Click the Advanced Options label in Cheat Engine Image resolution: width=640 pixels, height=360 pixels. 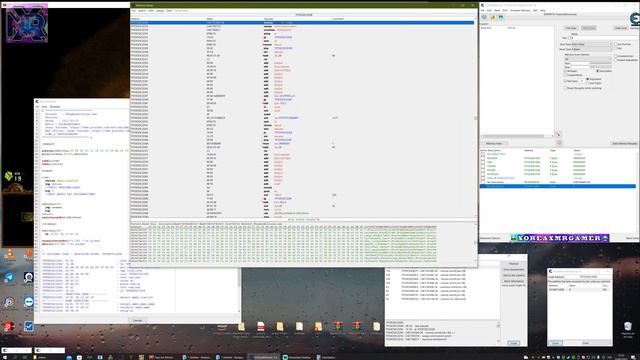coord(489,238)
